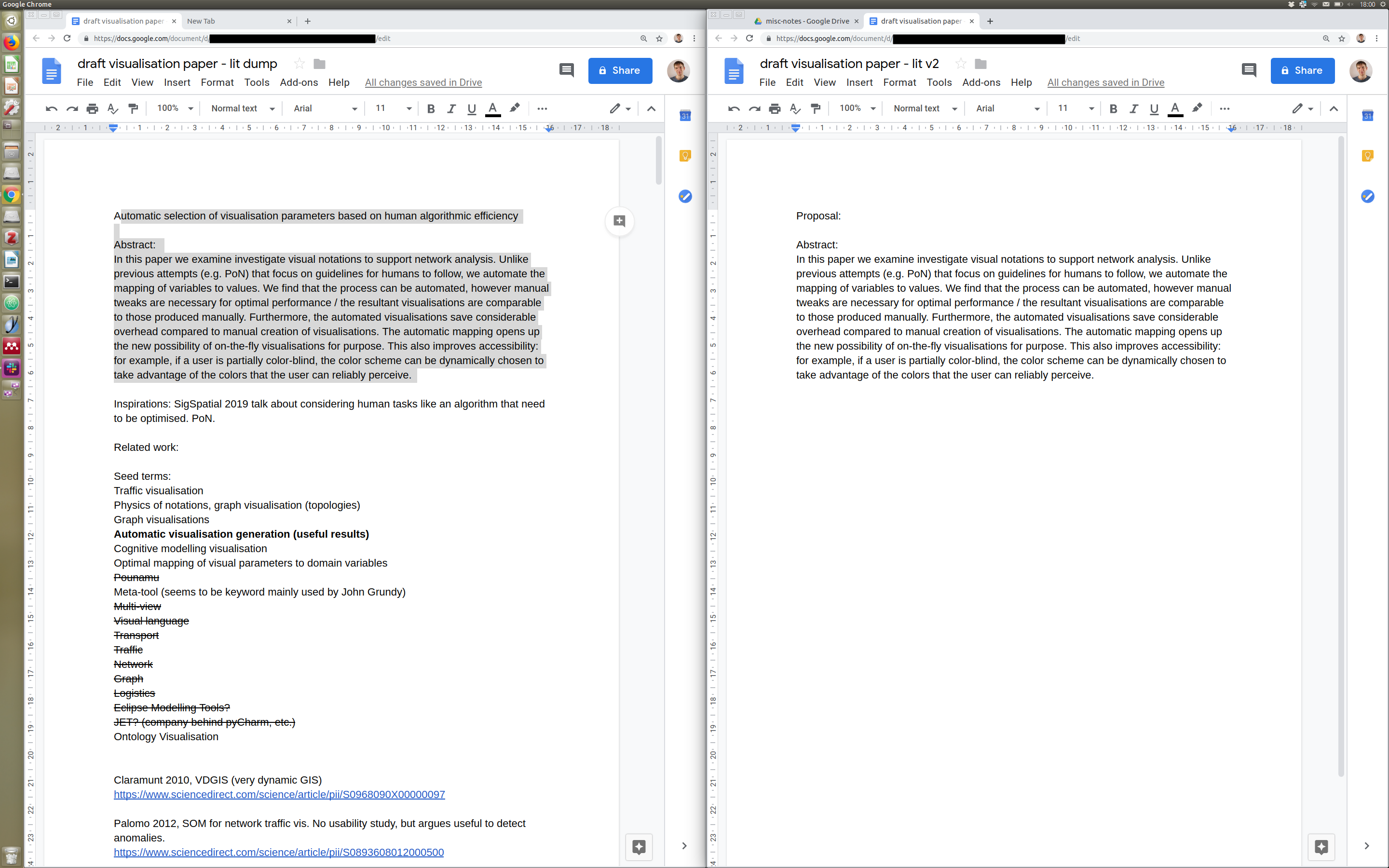Open text color picker in left toolbar
The width and height of the screenshot is (1389, 868).
(492, 108)
